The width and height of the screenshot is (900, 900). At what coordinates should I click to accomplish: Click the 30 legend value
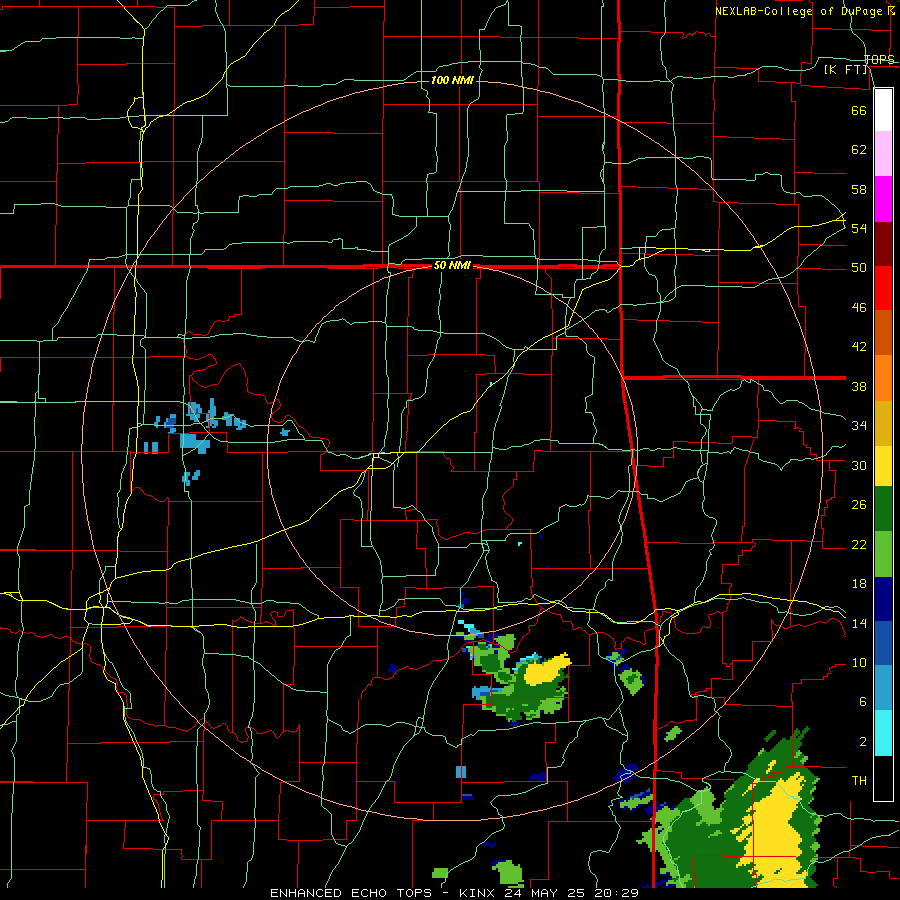click(859, 465)
